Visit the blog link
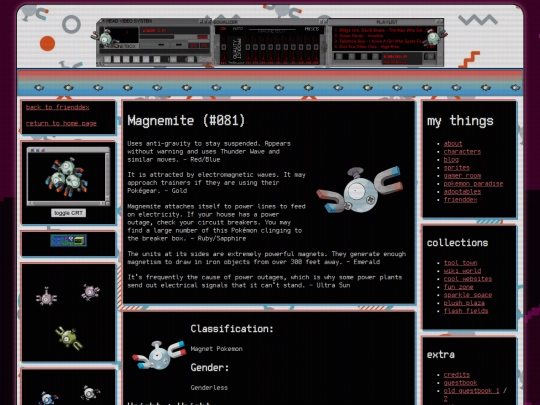This screenshot has height=405, width=540. 451,159
